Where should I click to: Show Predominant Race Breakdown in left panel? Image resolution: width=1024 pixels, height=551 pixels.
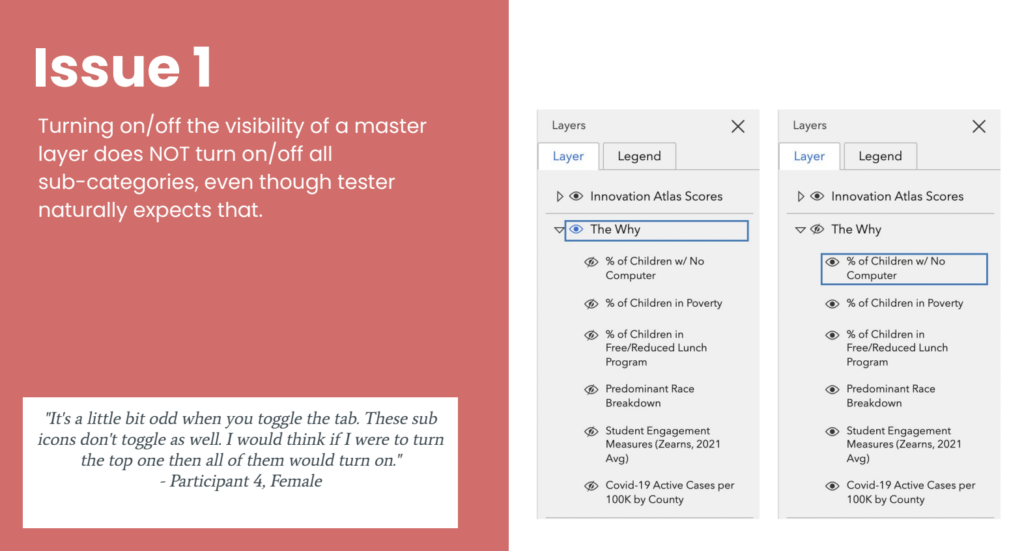(591, 390)
